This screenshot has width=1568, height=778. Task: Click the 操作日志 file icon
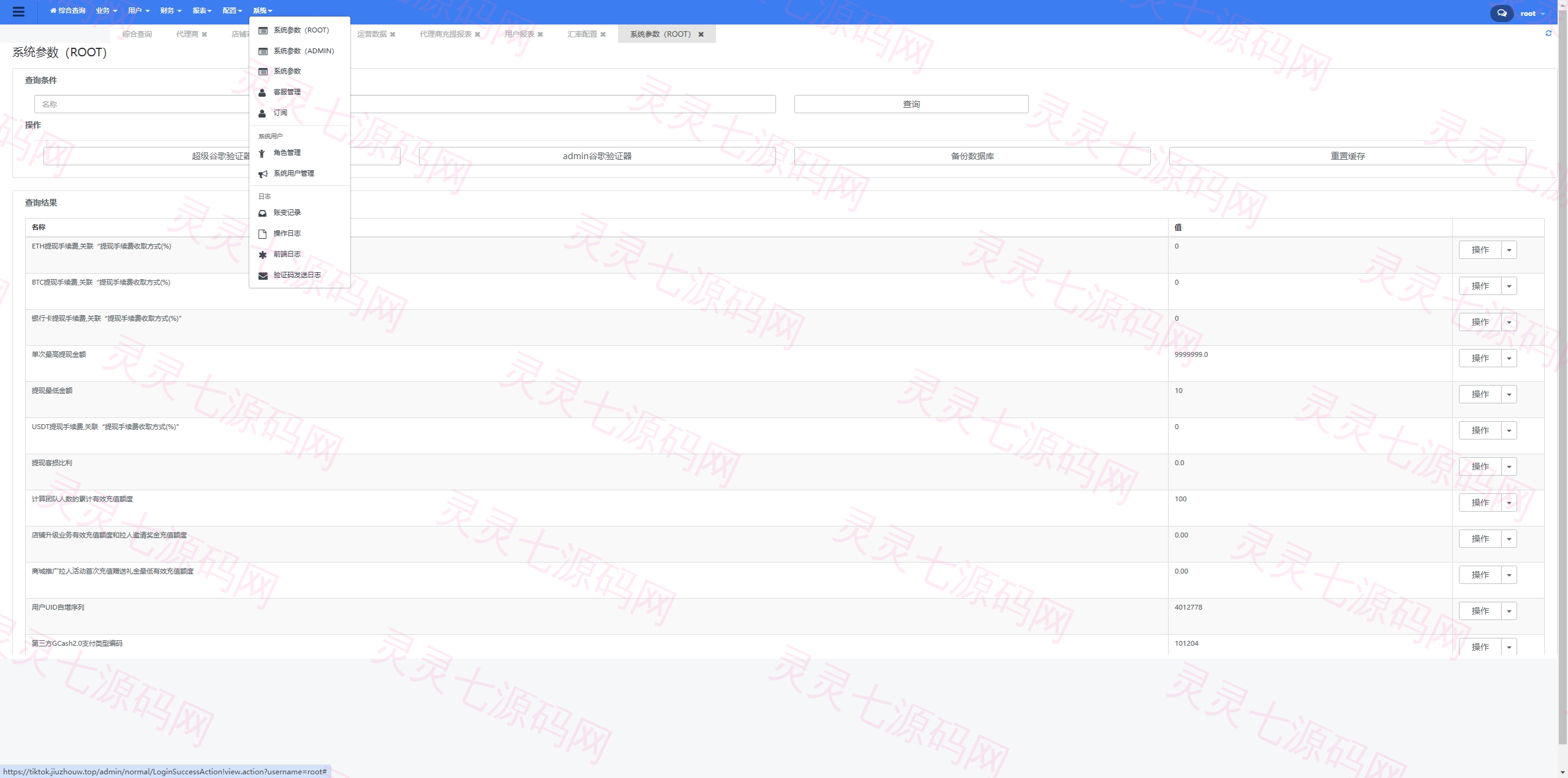[262, 234]
